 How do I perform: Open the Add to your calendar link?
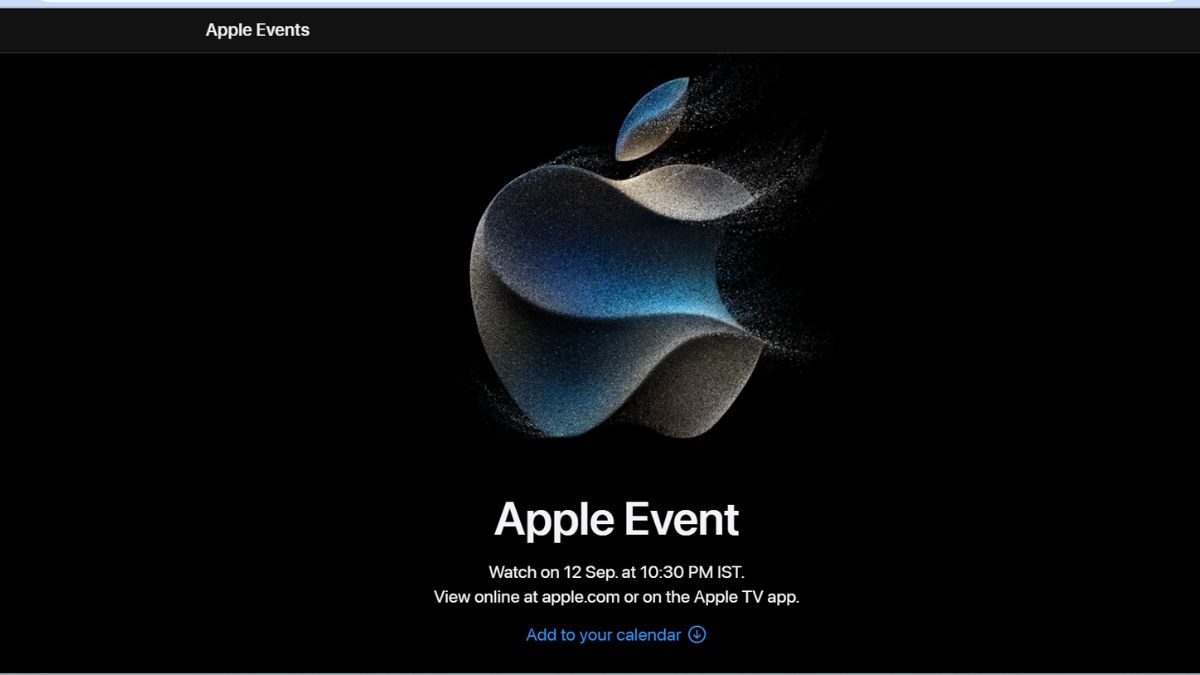(604, 635)
